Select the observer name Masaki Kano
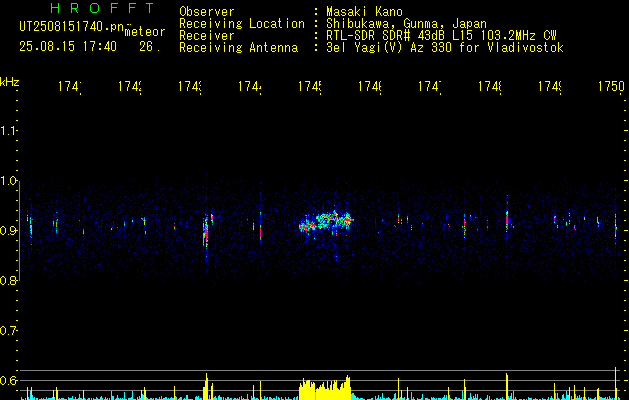 point(364,12)
